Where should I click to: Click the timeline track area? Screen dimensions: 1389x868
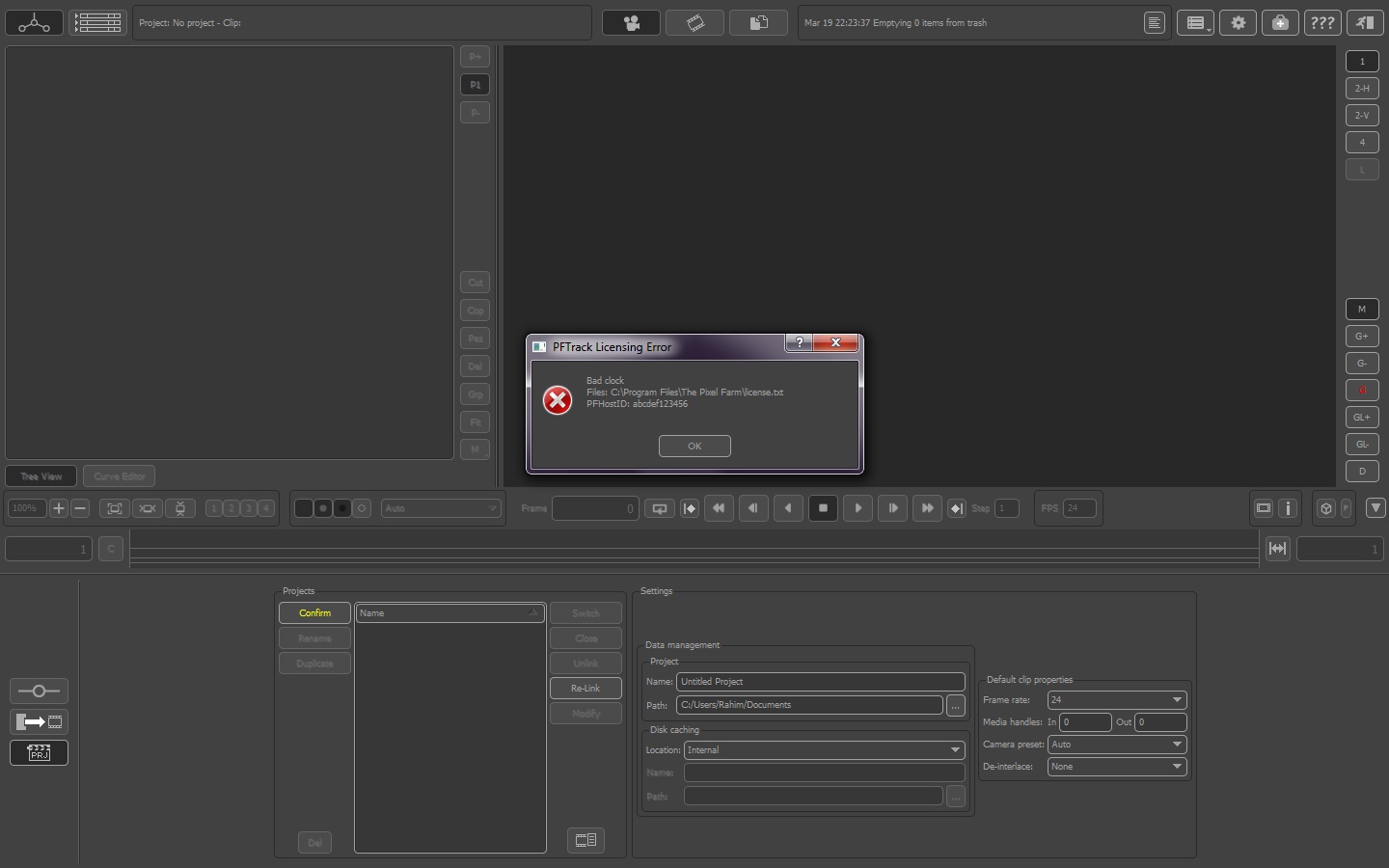click(x=694, y=551)
